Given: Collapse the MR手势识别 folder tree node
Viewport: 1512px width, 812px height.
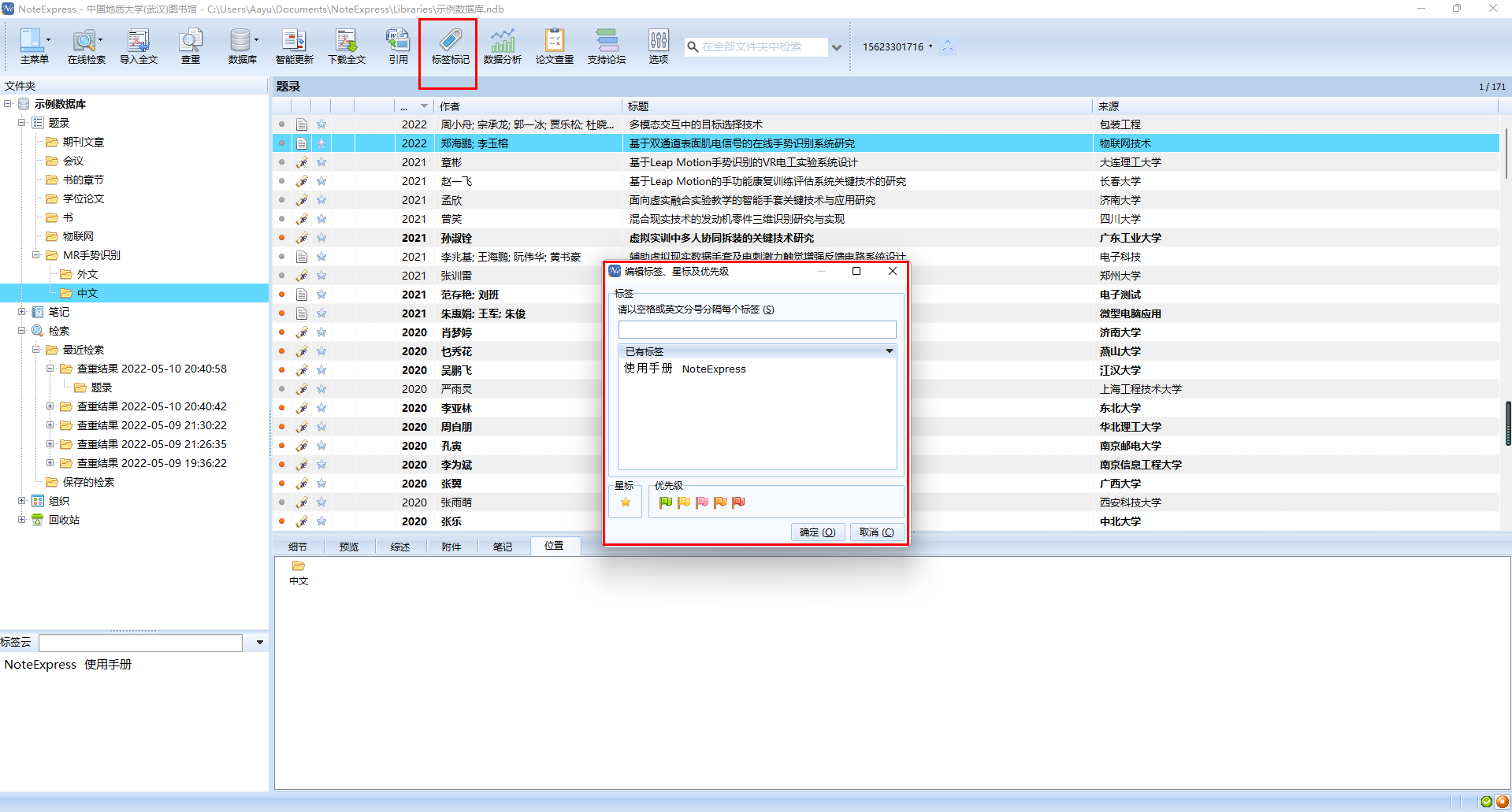Looking at the screenshot, I should (36, 255).
